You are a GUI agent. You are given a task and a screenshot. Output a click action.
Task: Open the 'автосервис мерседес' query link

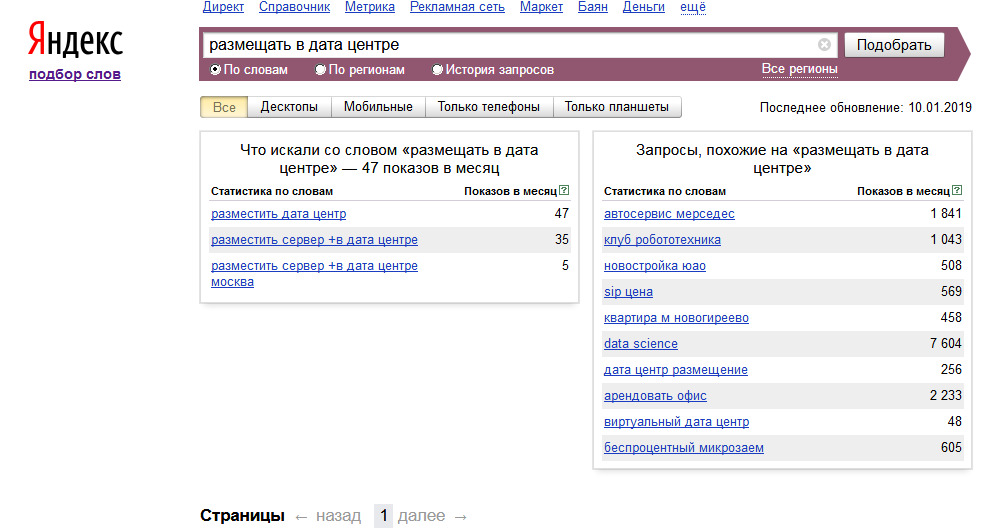[x=669, y=214]
